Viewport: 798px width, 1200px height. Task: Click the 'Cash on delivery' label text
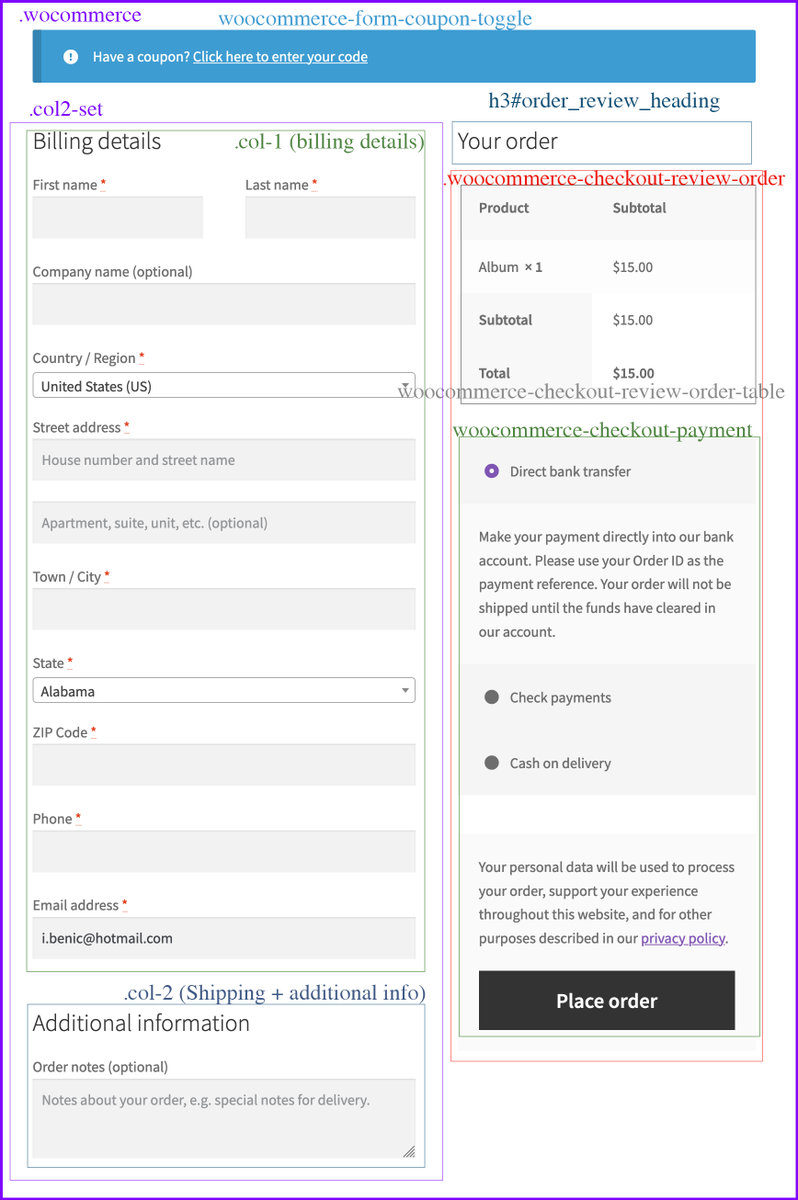(560, 763)
